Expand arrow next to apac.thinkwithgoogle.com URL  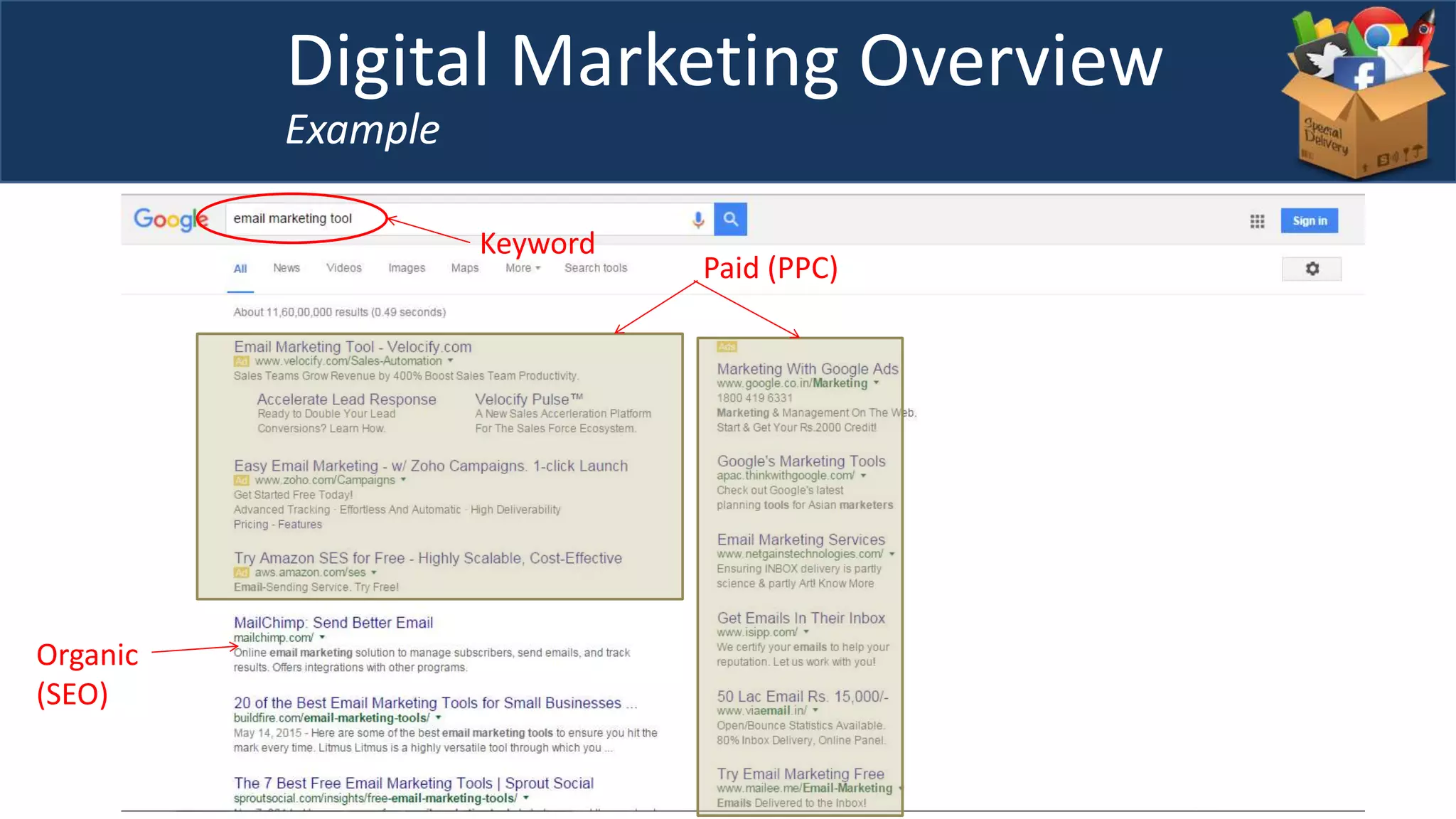[x=864, y=476]
